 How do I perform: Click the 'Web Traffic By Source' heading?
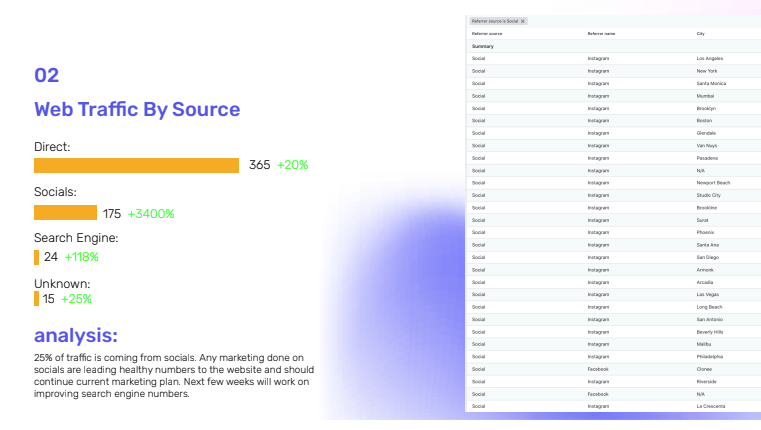coord(137,109)
